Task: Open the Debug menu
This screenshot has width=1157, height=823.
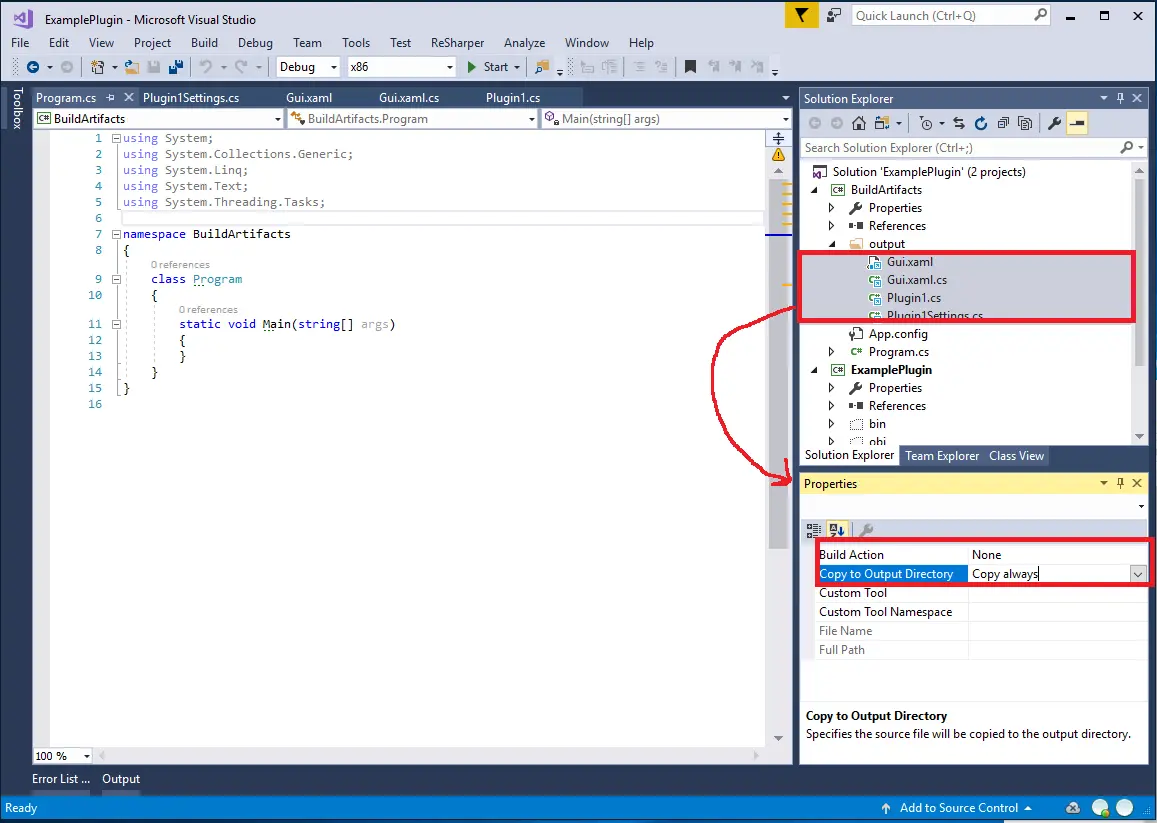Action: click(x=255, y=43)
